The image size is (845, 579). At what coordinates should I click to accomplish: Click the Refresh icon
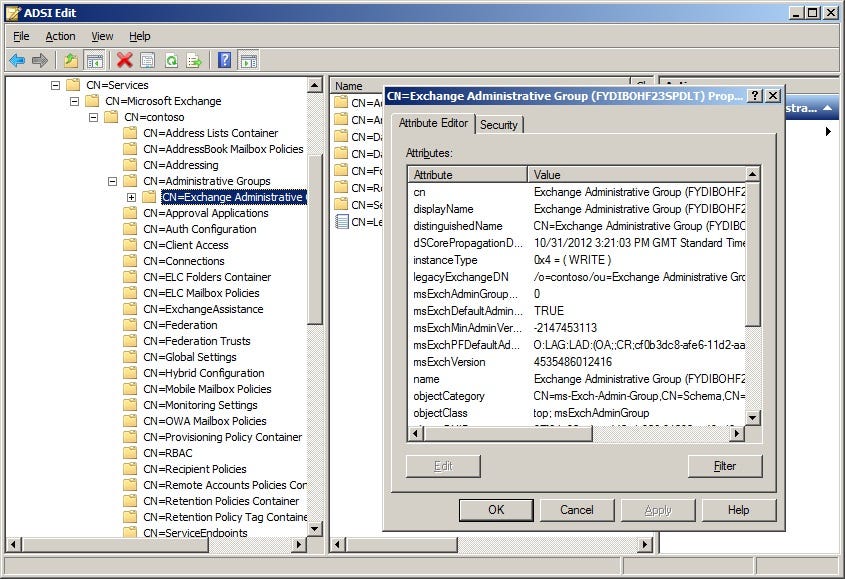pyautogui.click(x=171, y=58)
